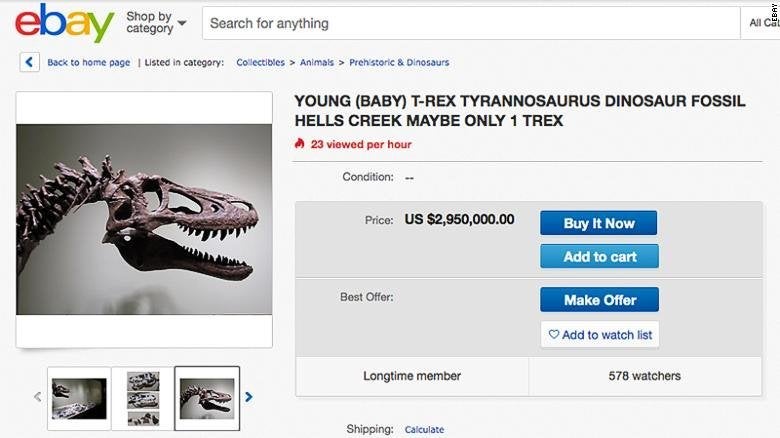Click the Make Offer button
Screen dimensions: 780x438
coord(599,300)
